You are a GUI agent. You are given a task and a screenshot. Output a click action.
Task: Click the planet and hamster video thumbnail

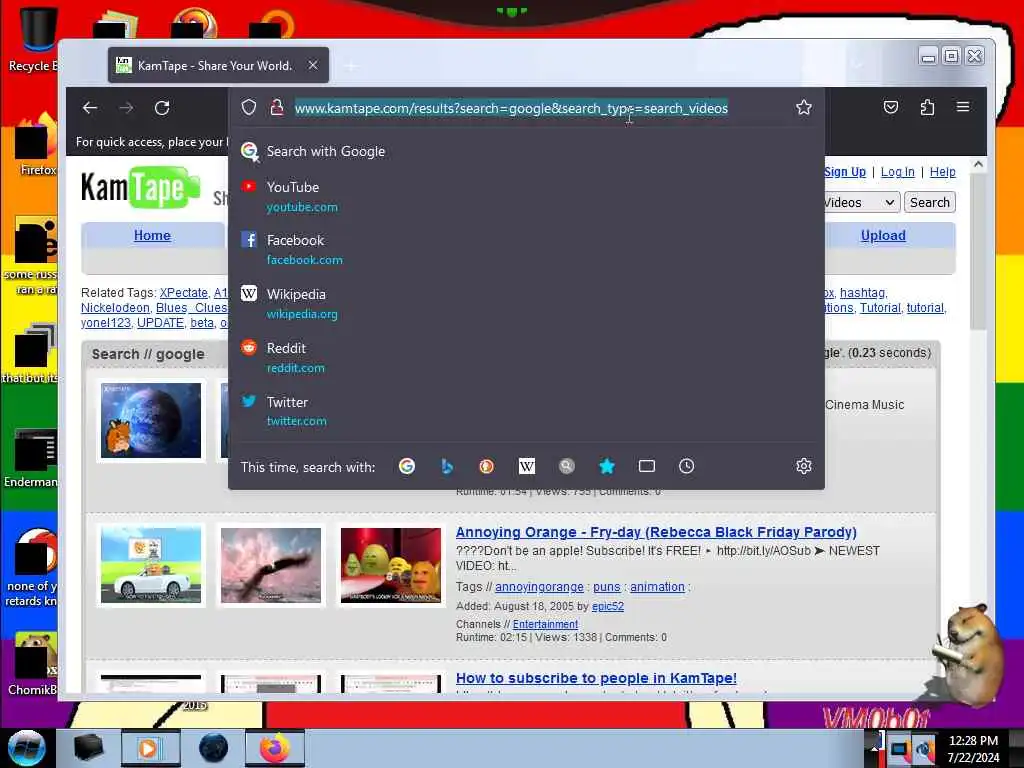(x=151, y=421)
